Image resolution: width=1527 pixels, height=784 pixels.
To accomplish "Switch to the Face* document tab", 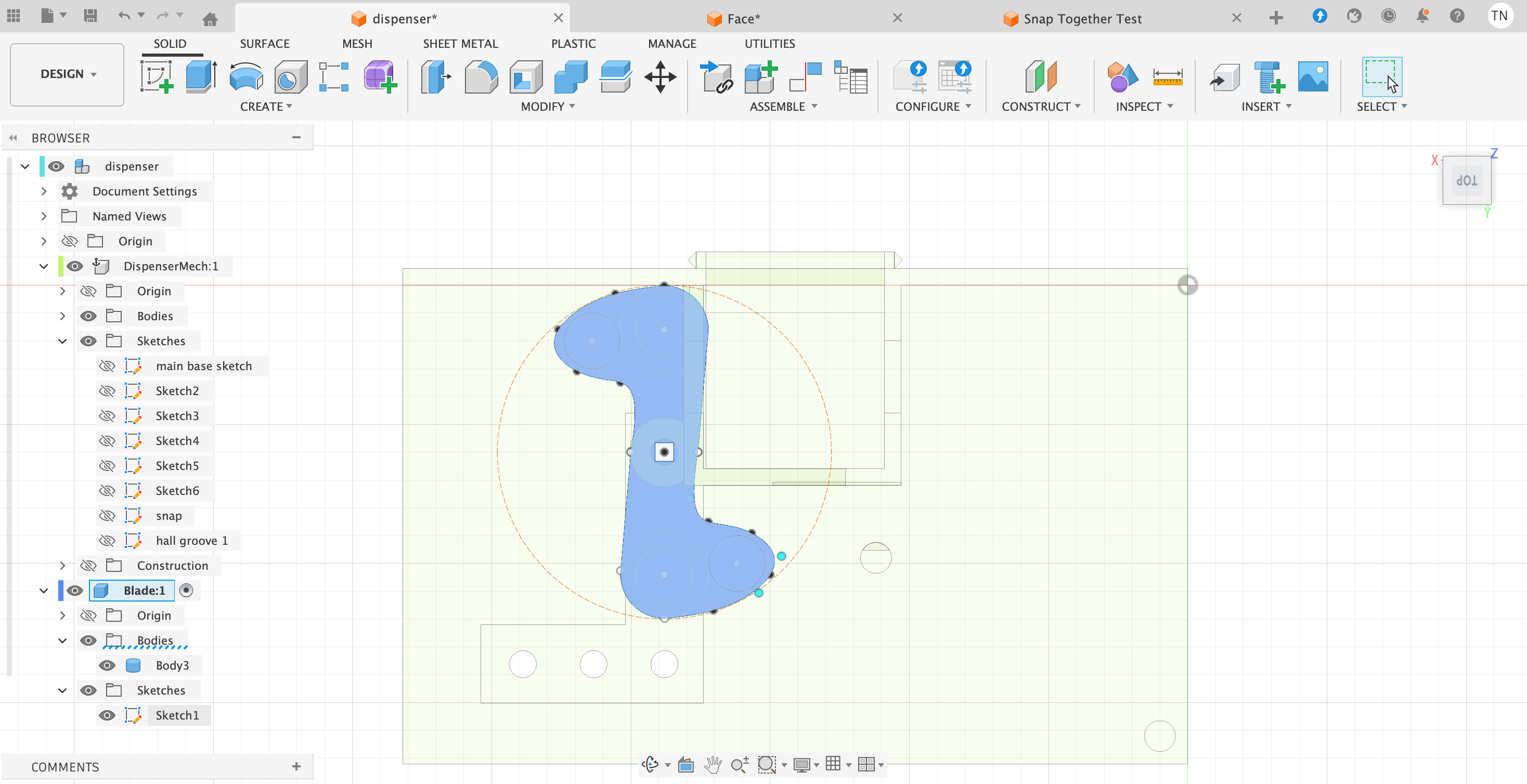I will [x=743, y=19].
